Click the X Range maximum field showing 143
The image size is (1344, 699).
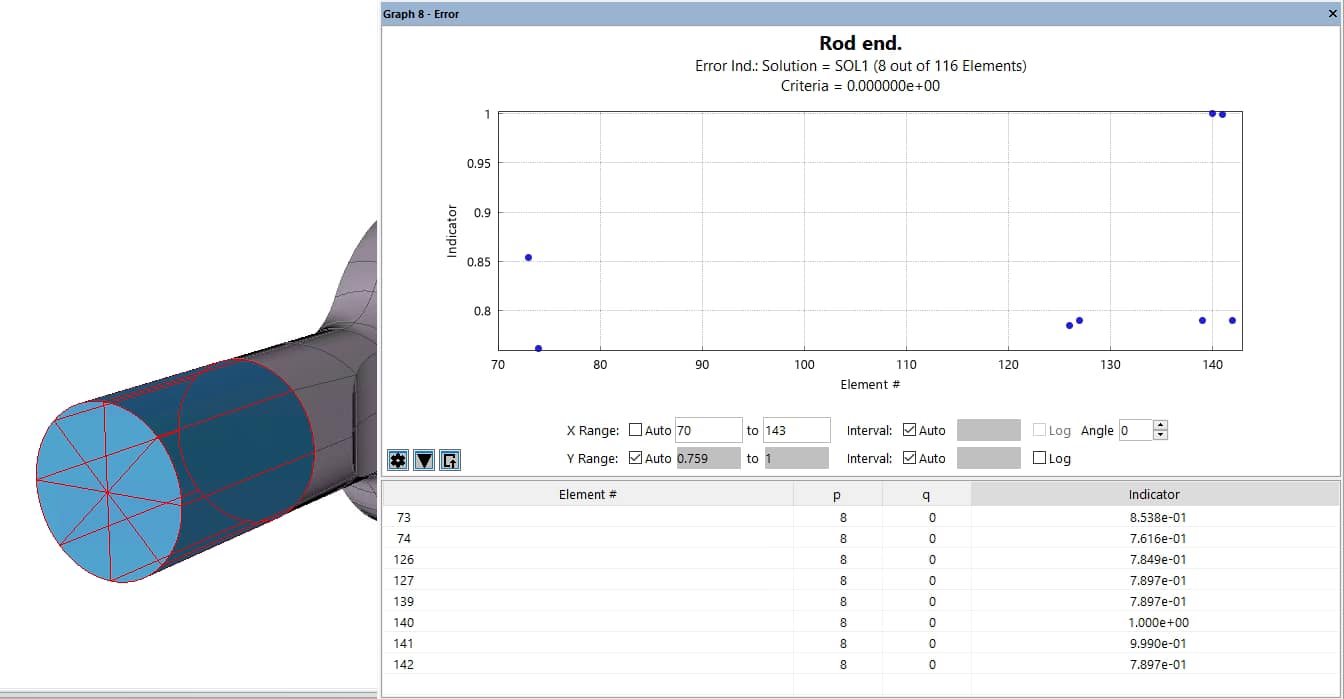click(x=795, y=431)
